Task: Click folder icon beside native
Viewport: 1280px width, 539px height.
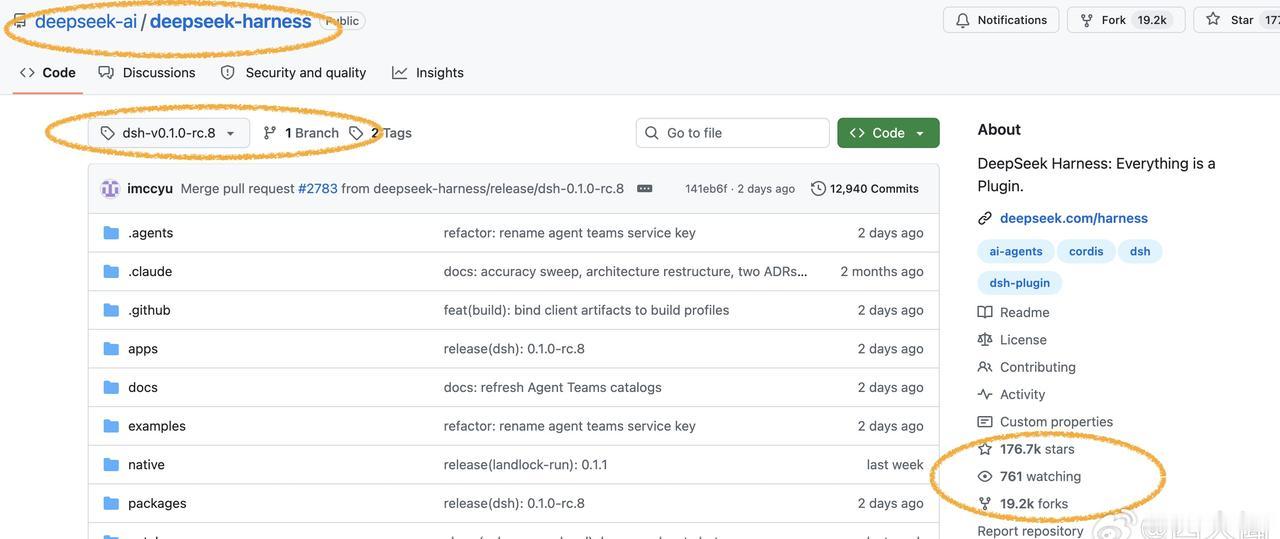Action: point(111,464)
